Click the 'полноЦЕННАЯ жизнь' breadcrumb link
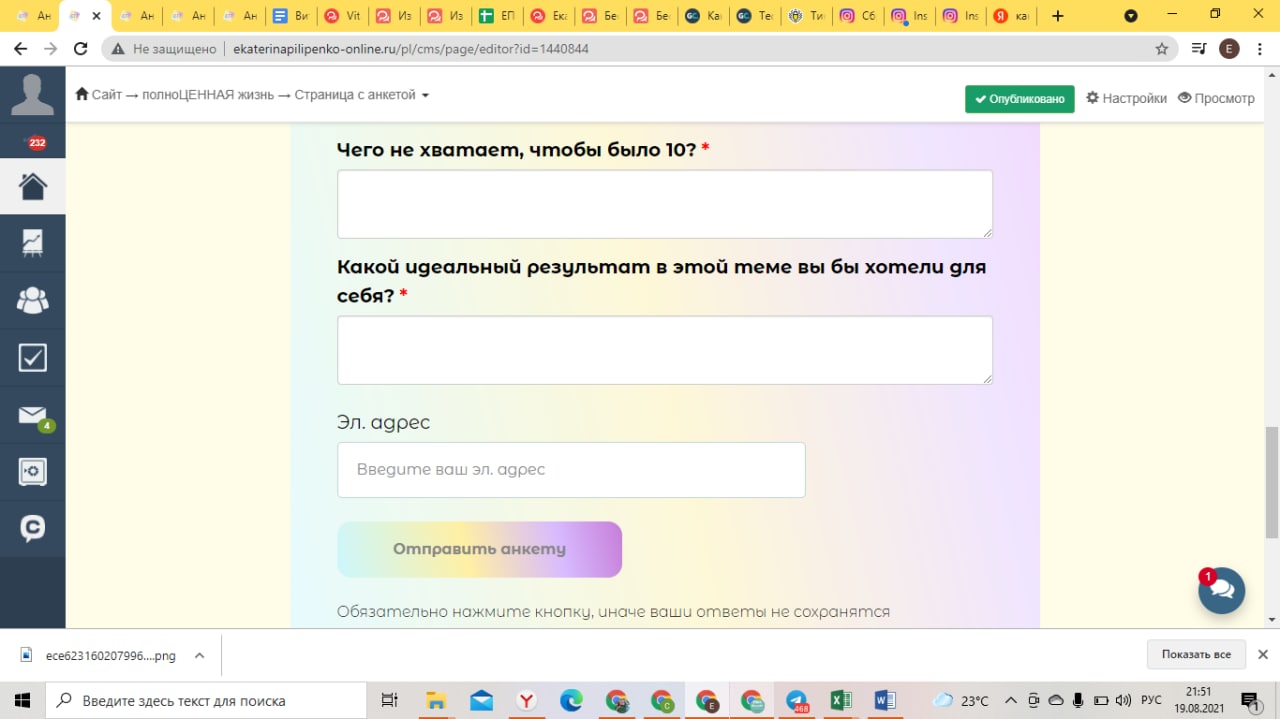 click(210, 95)
